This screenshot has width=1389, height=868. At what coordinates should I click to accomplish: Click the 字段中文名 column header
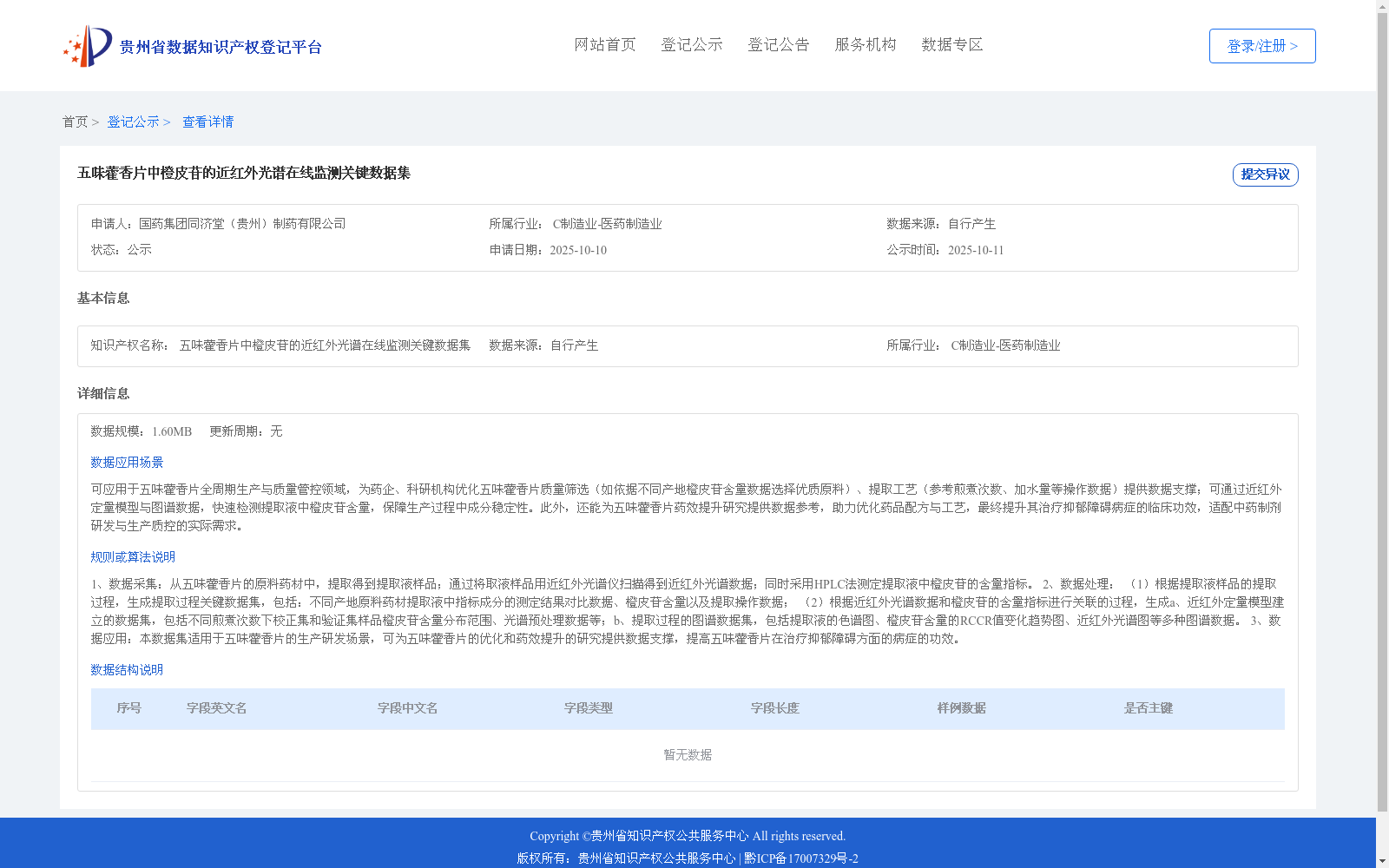408,708
